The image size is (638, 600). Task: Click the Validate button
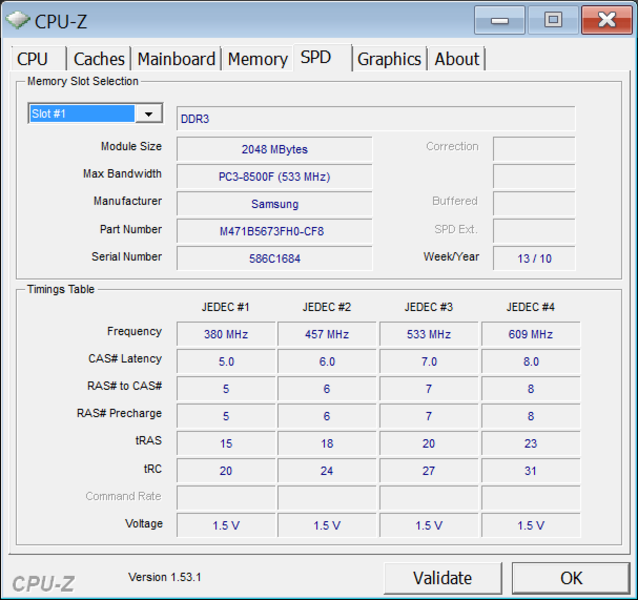442,578
